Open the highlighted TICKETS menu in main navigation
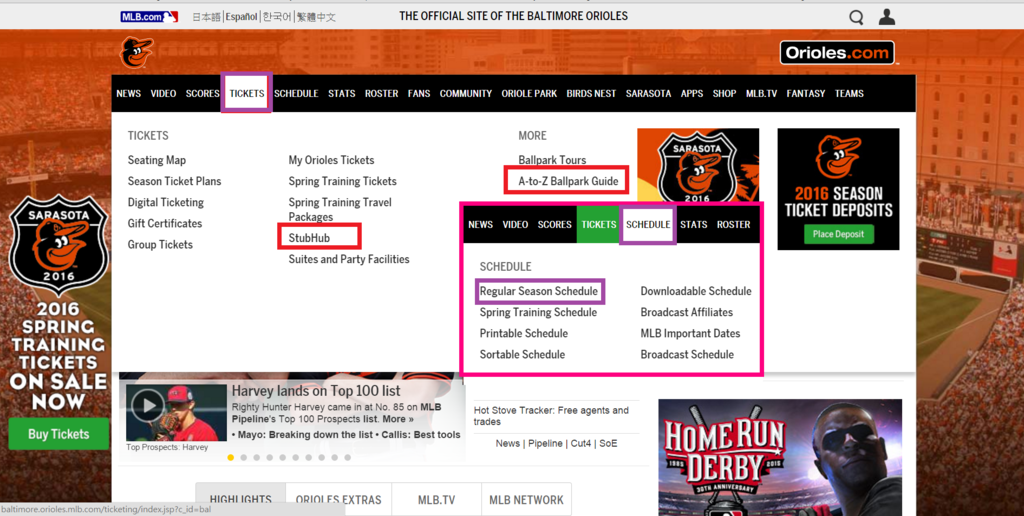This screenshot has height=516, width=1024. coord(247,93)
